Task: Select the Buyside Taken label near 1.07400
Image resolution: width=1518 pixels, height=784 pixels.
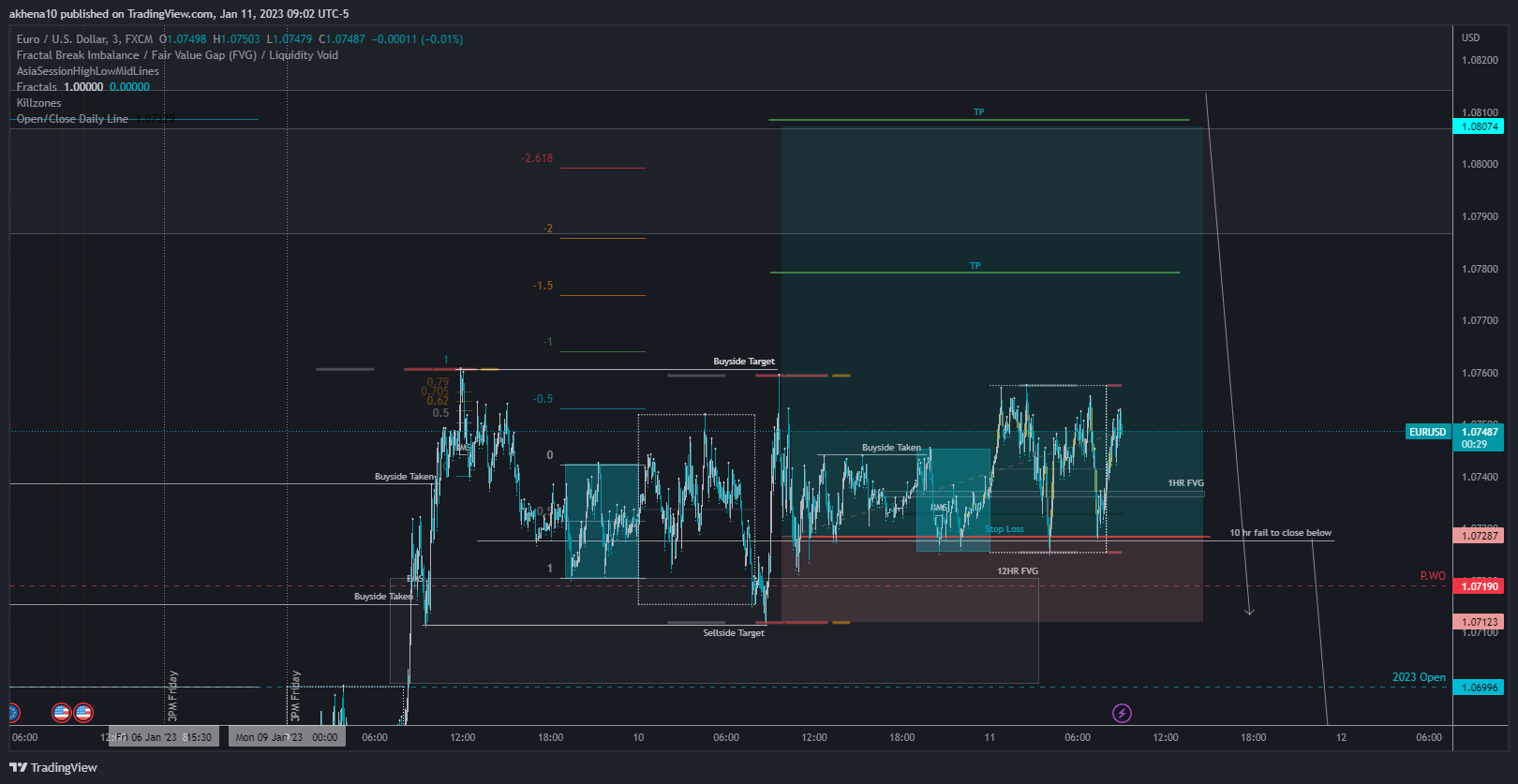Action: [405, 477]
